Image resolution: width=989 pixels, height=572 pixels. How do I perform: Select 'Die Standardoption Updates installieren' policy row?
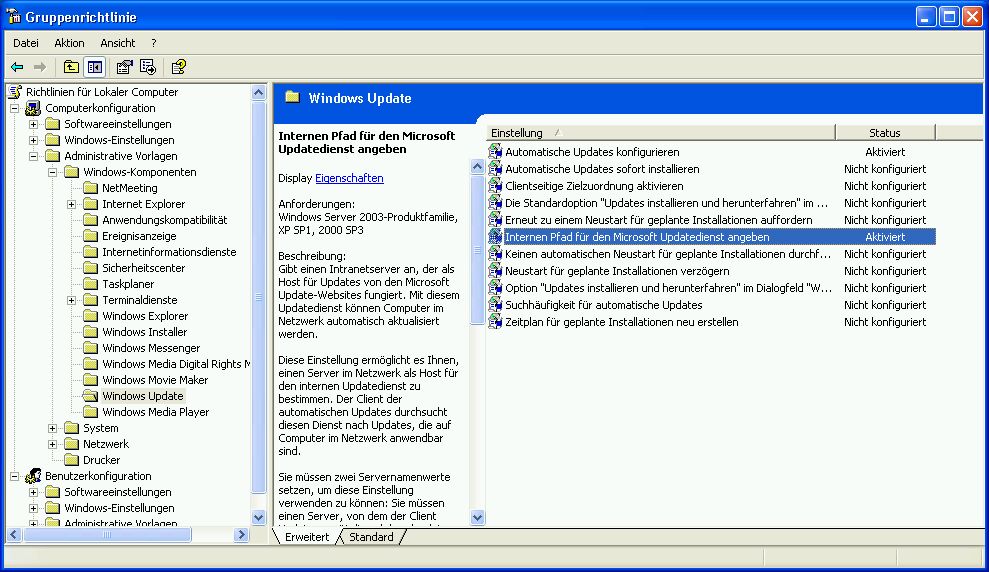pos(711,202)
